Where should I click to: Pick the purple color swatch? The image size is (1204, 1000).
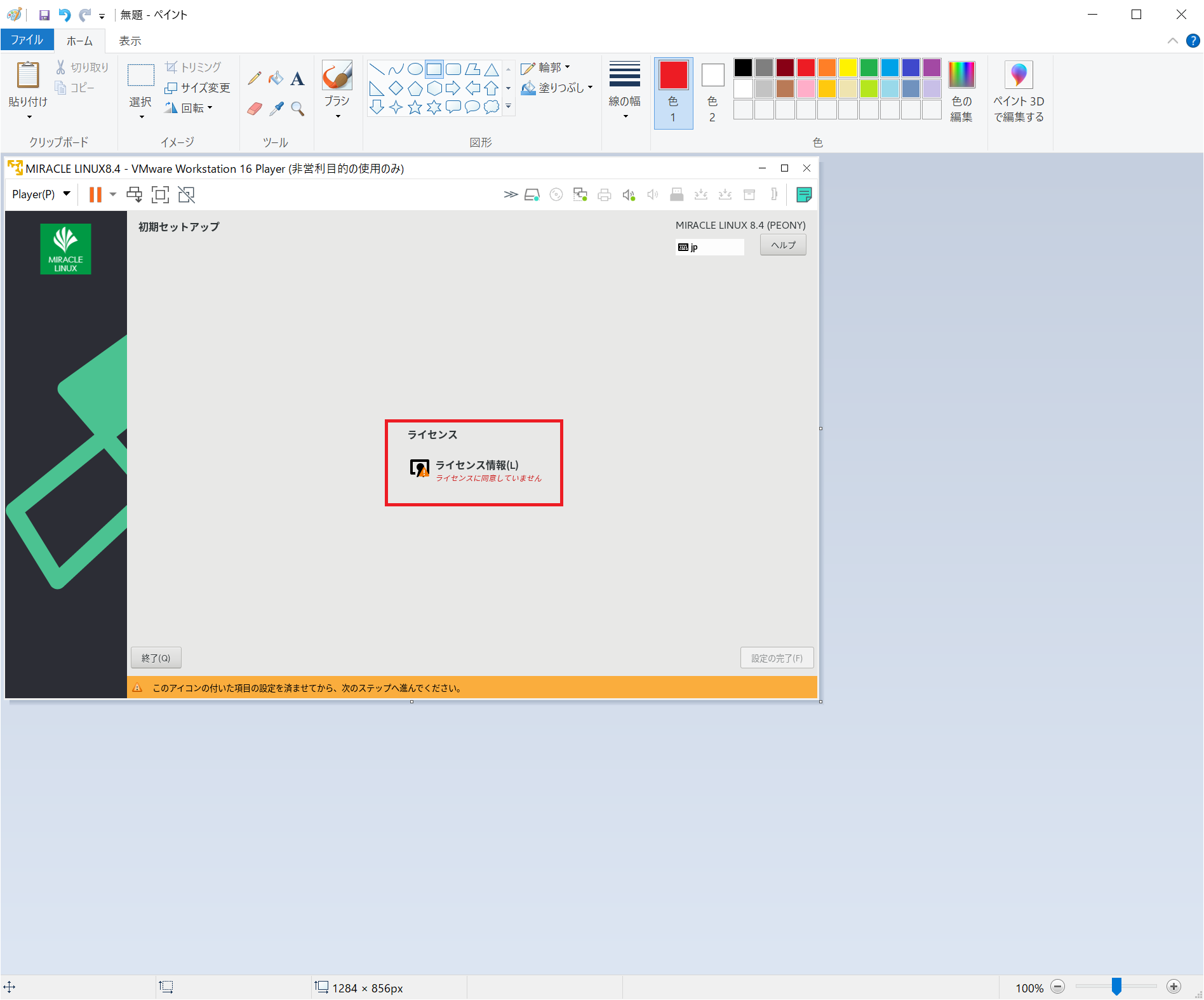[932, 67]
